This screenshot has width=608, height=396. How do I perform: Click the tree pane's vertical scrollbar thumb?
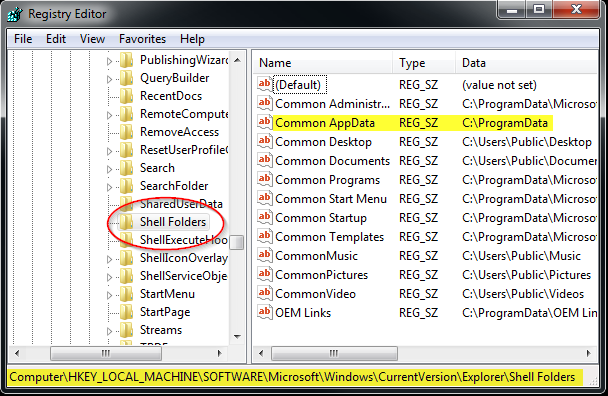point(237,242)
